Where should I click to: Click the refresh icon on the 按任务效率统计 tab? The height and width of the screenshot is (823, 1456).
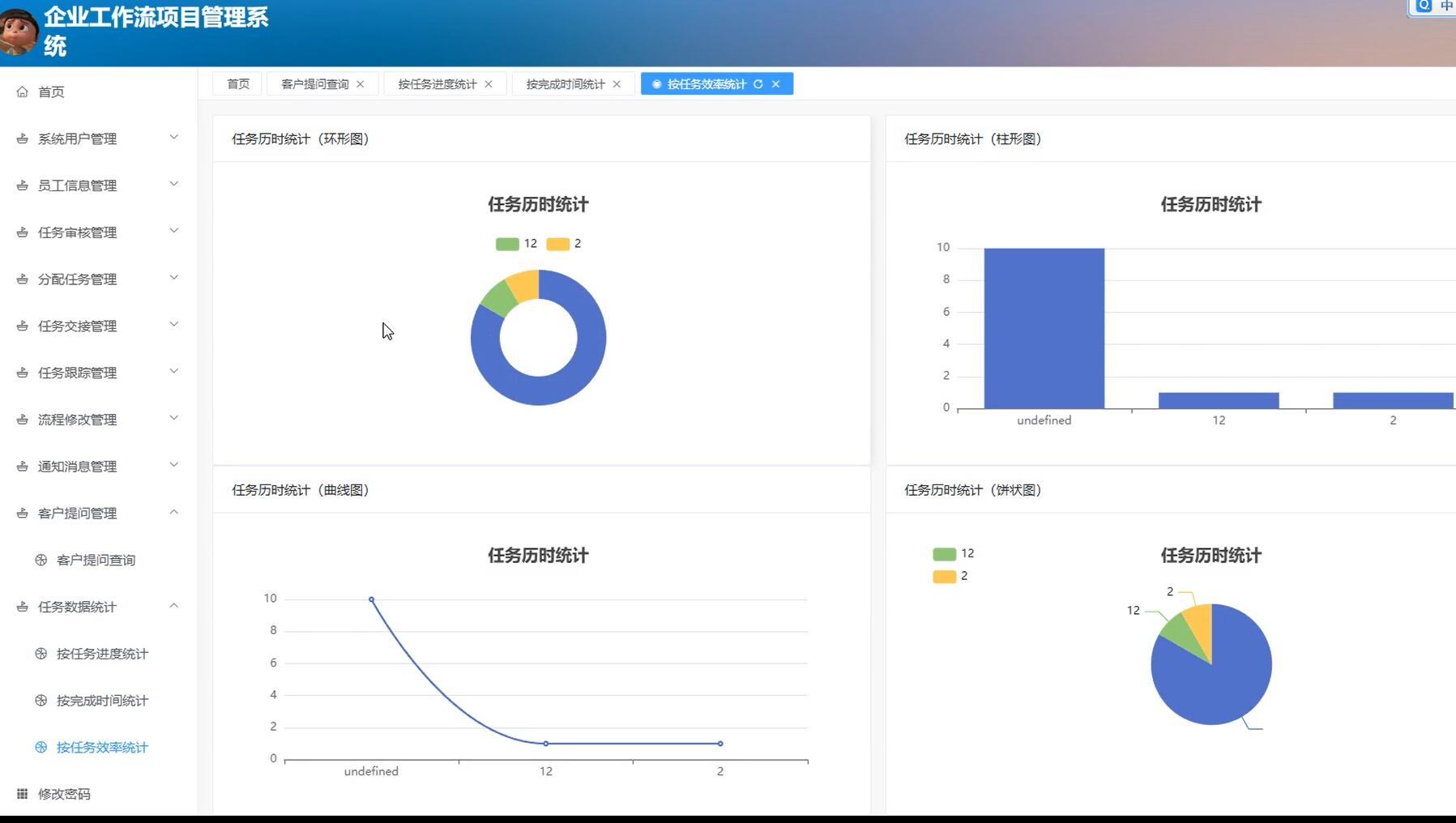pyautogui.click(x=758, y=83)
